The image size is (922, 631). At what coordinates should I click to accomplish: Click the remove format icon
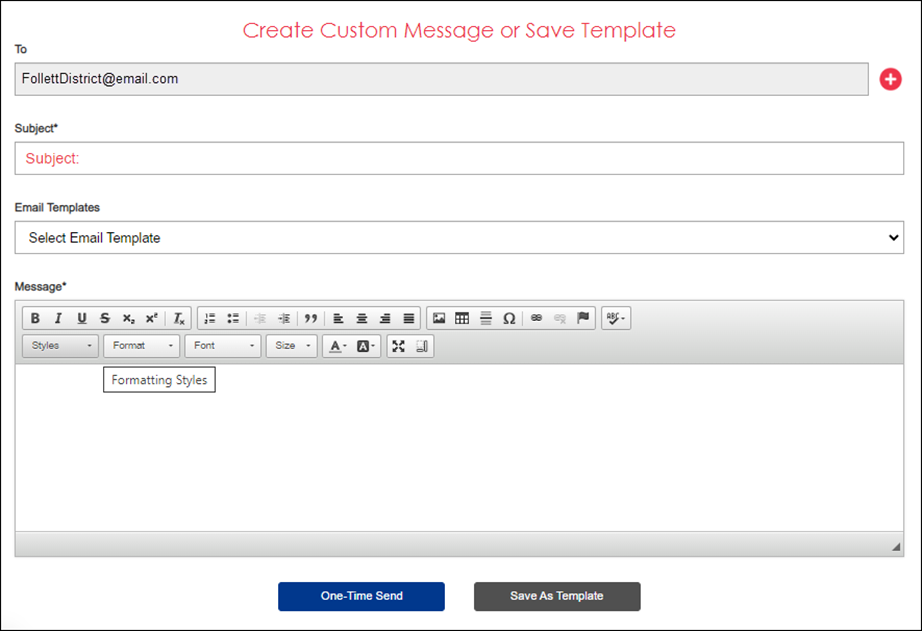179,319
